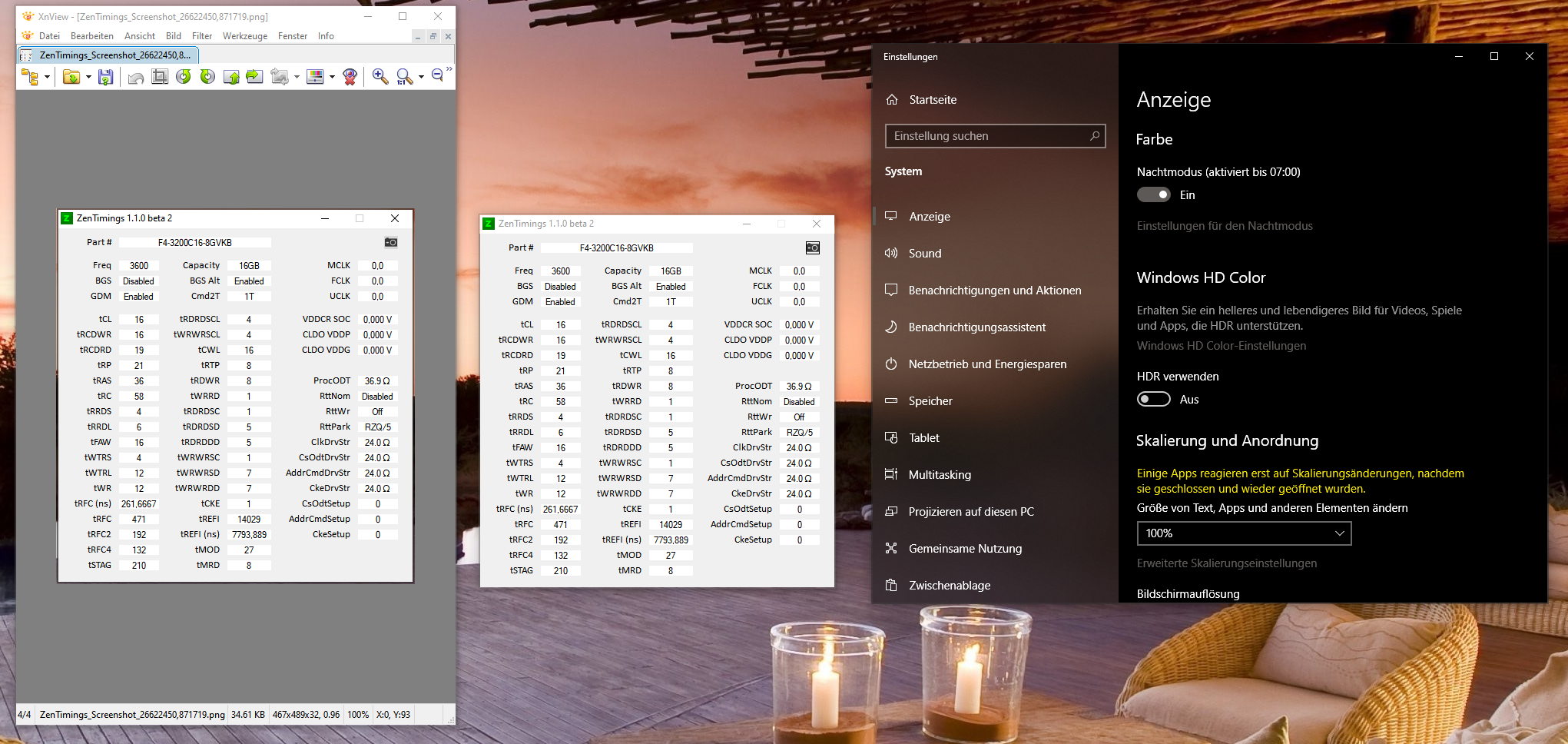Expand the 1:1 zoom dropdown arrow

421,77
